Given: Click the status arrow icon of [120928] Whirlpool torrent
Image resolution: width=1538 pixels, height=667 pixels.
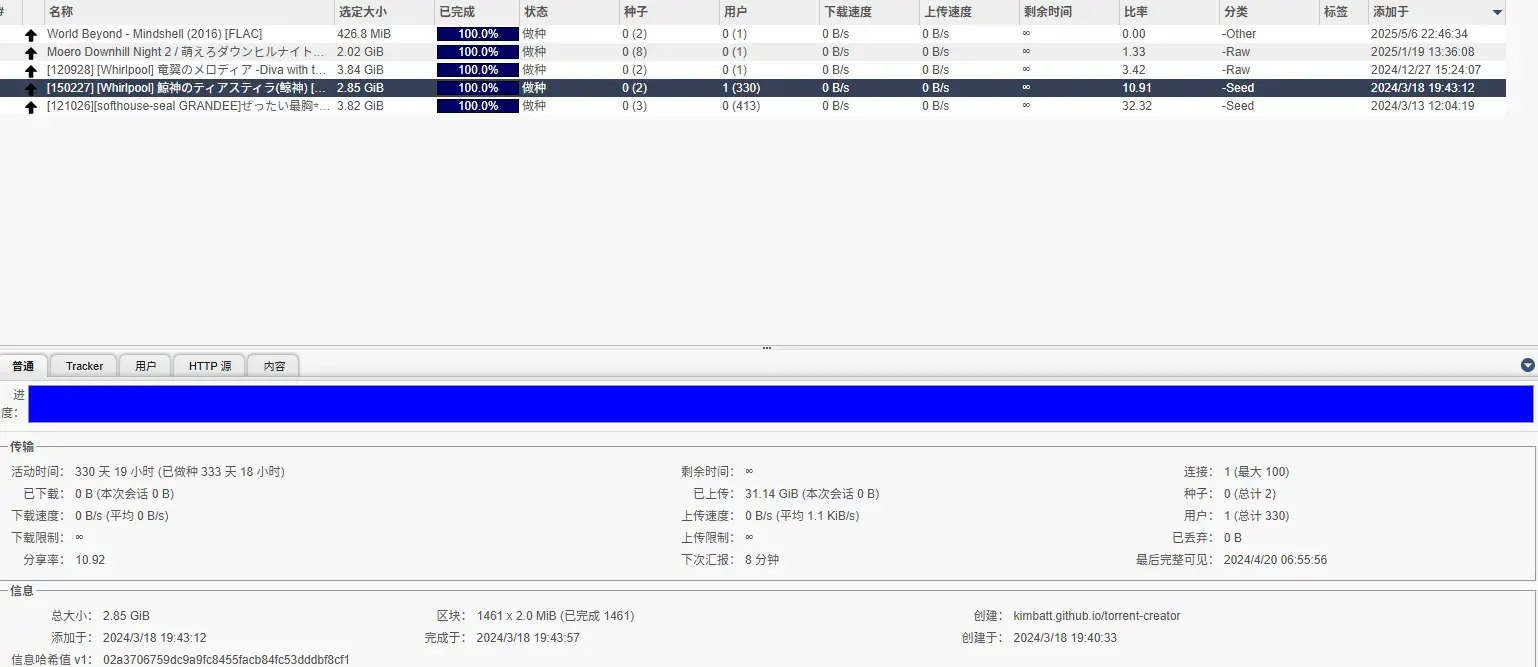Looking at the screenshot, I should [31, 70].
